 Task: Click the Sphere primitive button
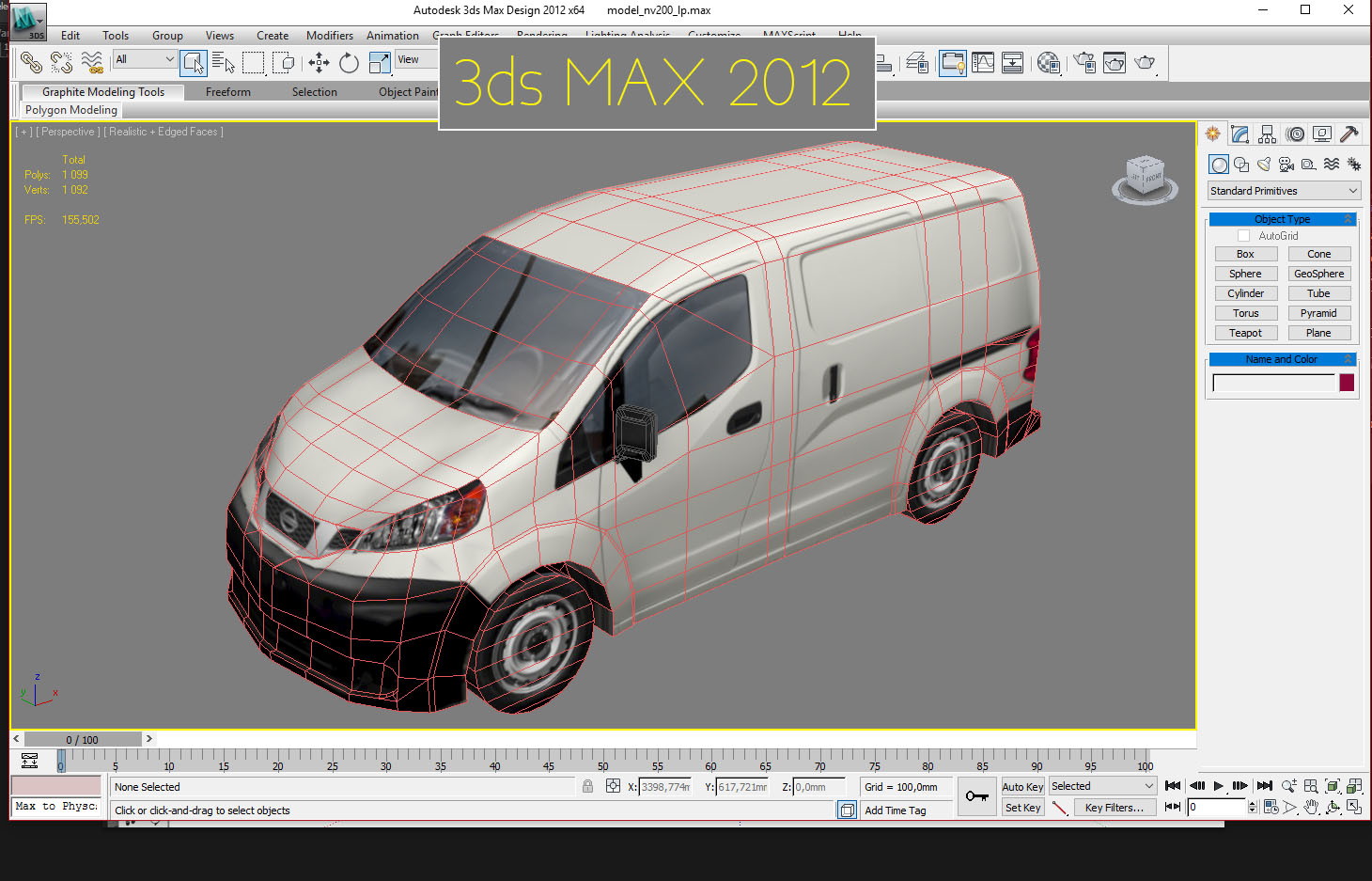(1245, 274)
